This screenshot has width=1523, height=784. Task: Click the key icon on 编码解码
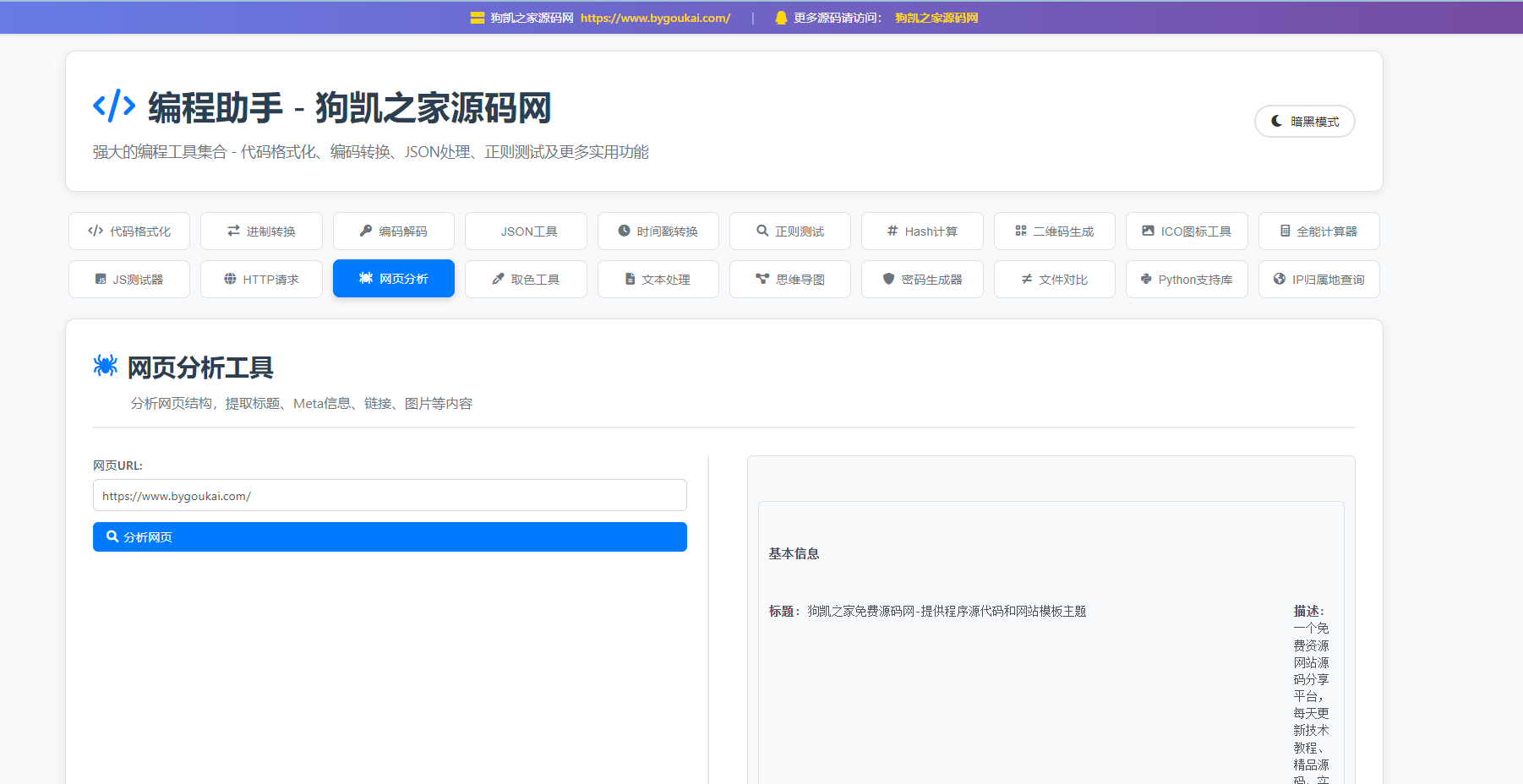[x=366, y=231]
